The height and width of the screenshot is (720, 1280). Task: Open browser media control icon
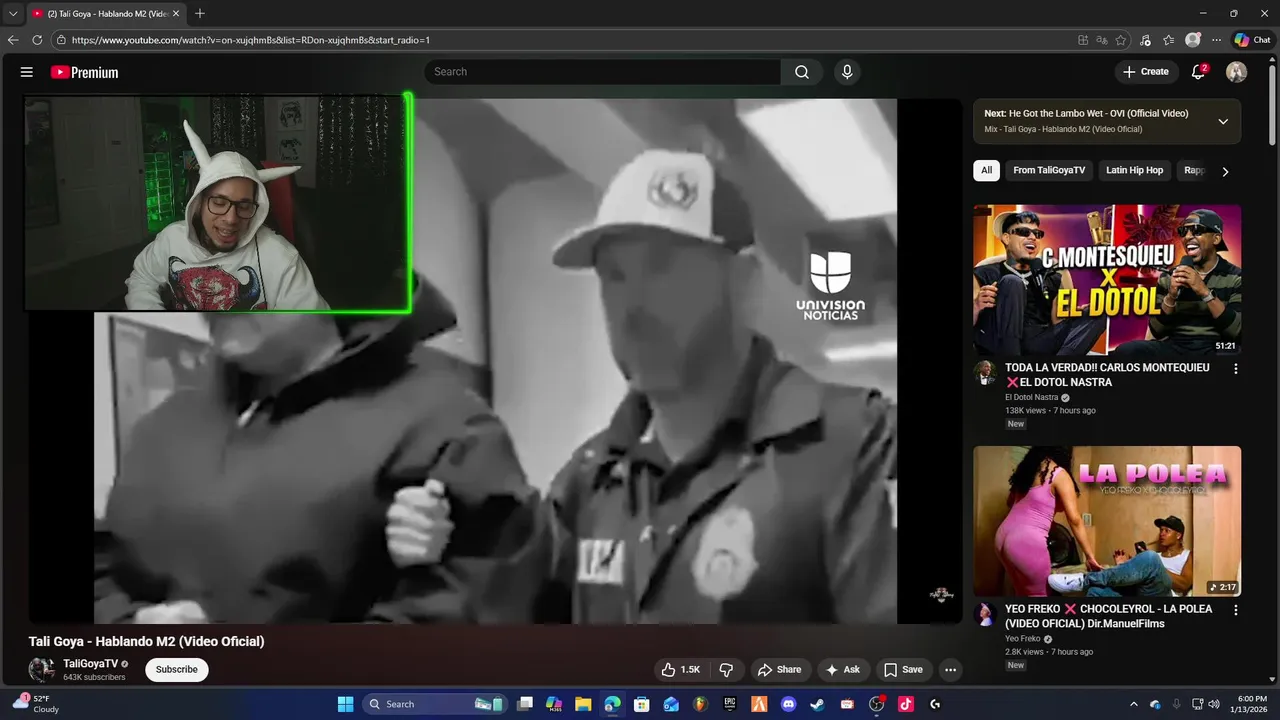(1145, 40)
